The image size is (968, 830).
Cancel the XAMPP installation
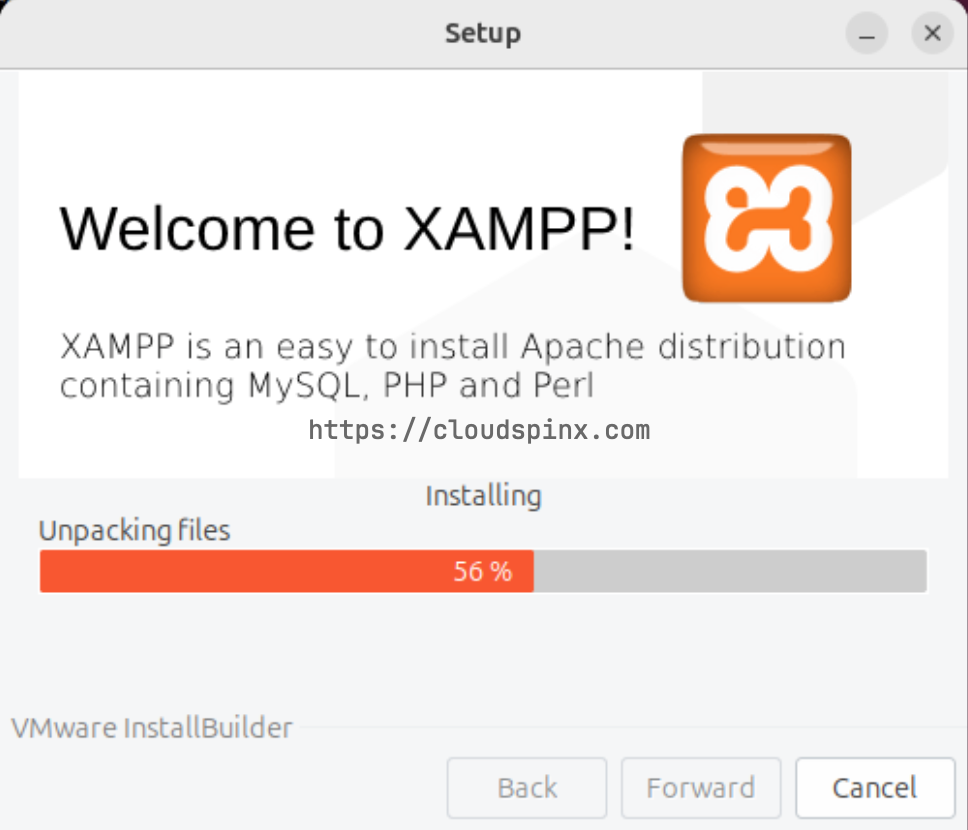(x=875, y=788)
